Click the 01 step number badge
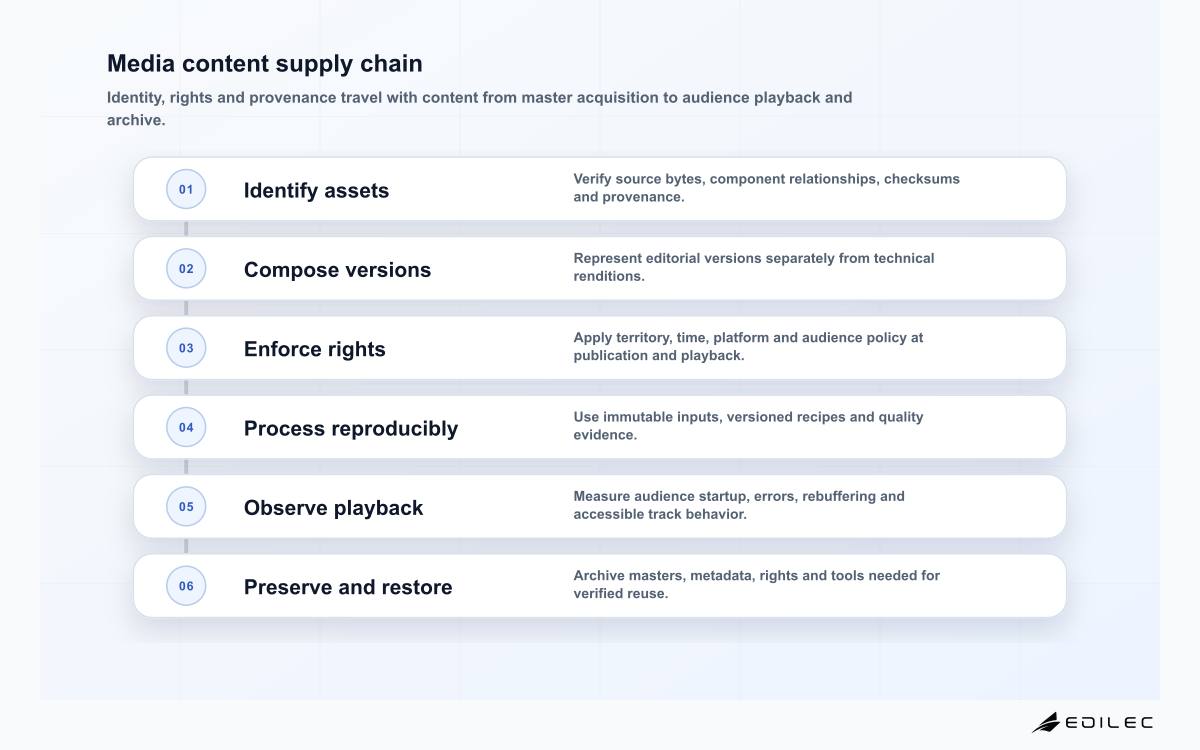 tap(186, 189)
